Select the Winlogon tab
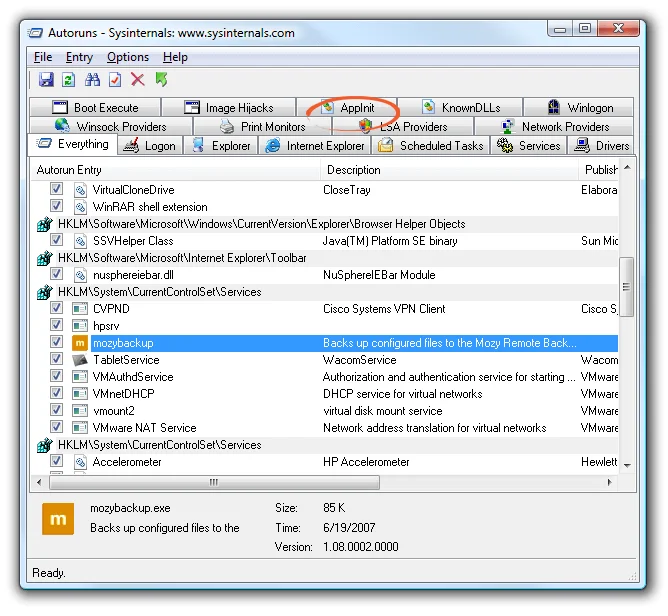 coord(579,107)
